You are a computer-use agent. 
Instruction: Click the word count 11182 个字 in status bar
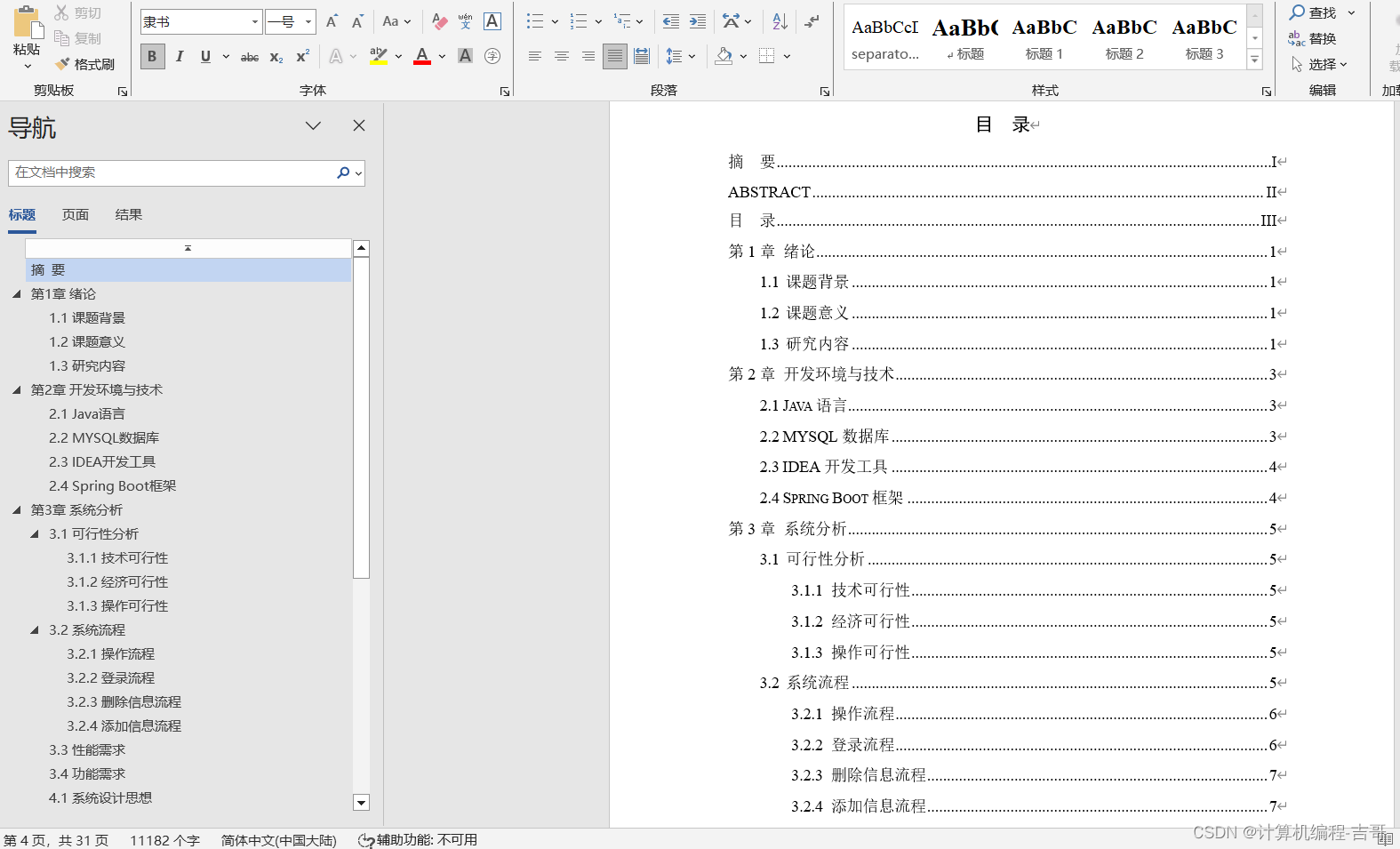(x=165, y=840)
